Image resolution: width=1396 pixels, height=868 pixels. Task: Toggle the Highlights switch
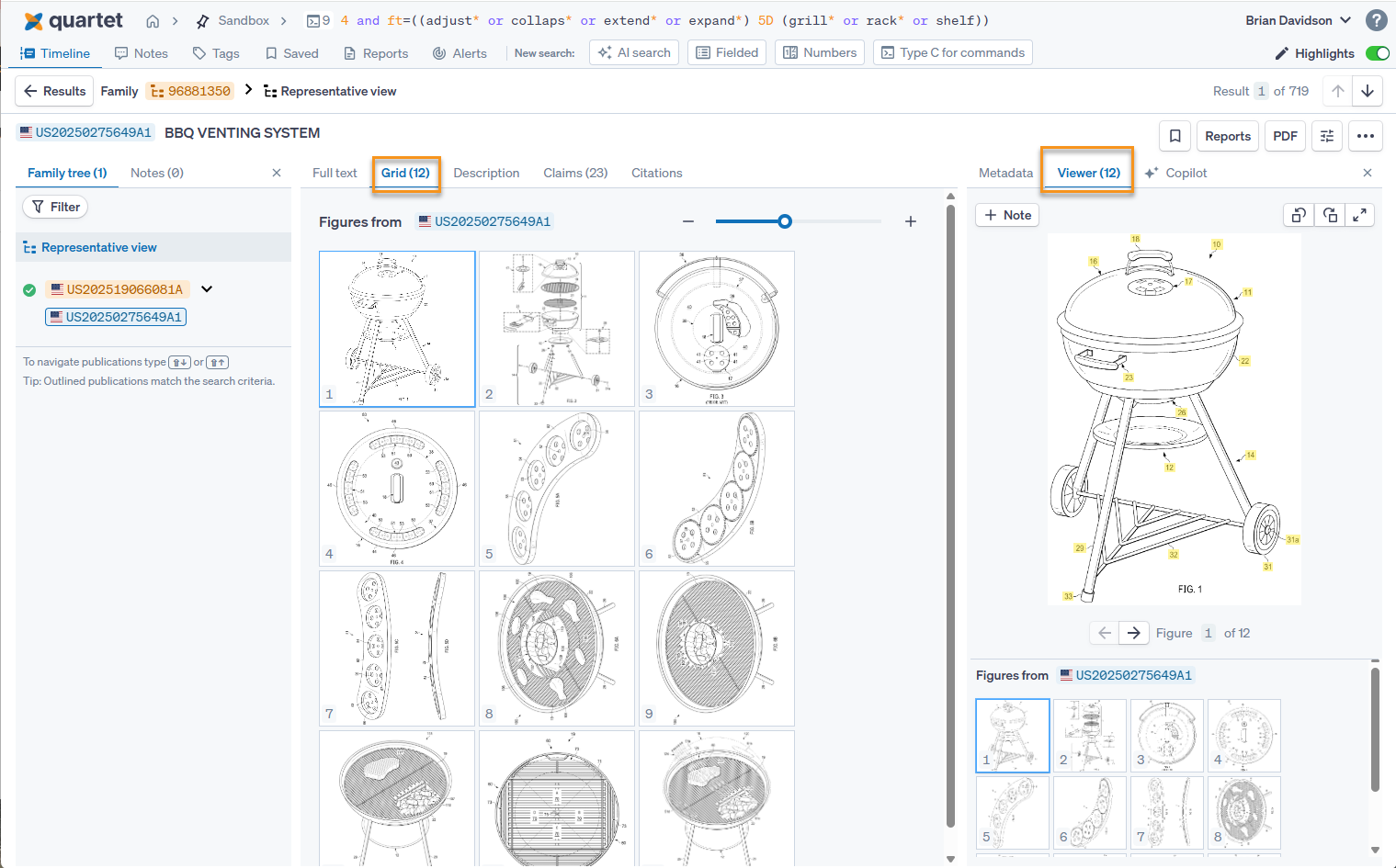click(1377, 53)
